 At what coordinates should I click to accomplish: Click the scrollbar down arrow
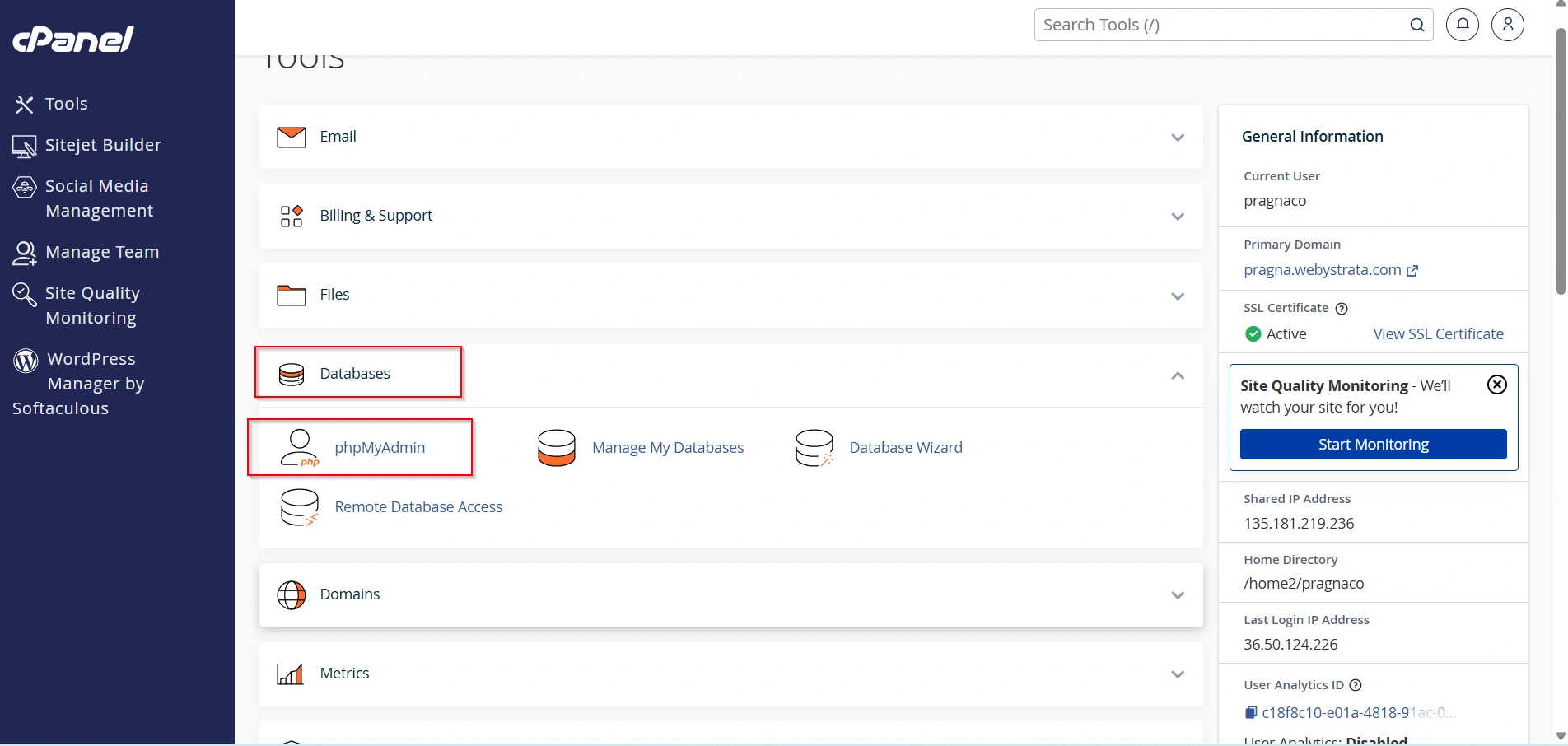1561,736
